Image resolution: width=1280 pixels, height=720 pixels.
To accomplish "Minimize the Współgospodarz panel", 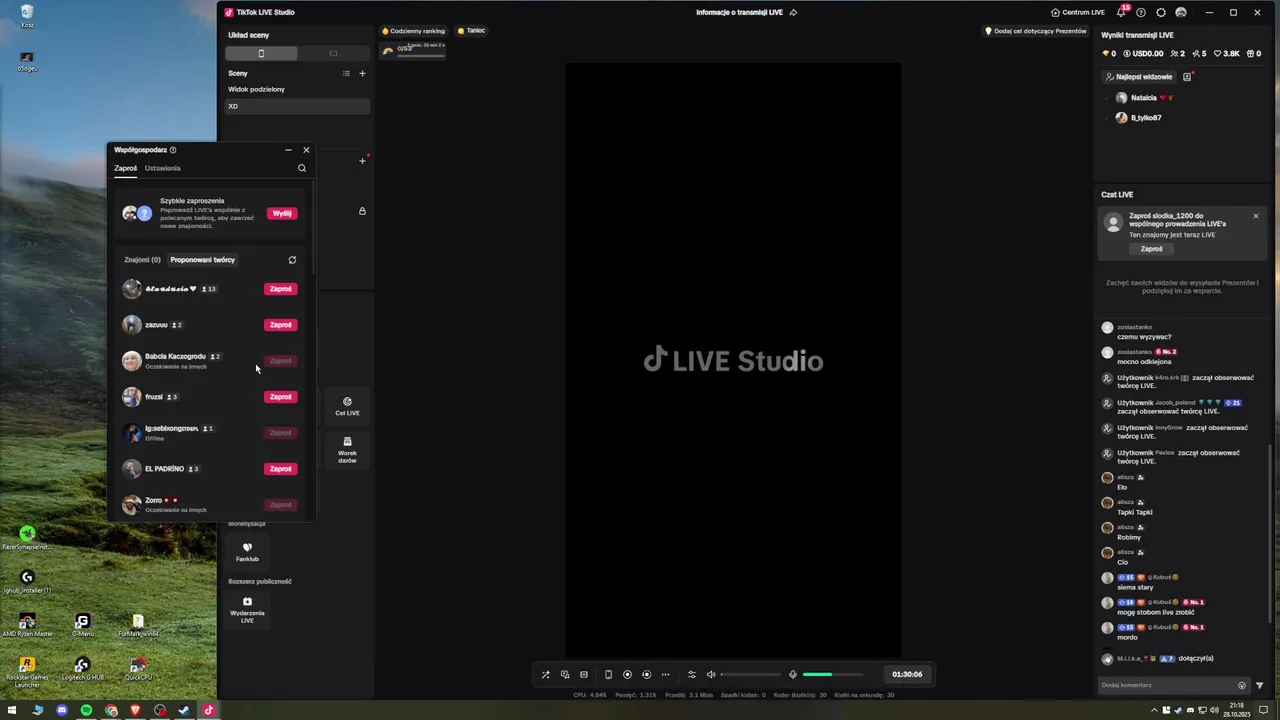I will pyautogui.click(x=288, y=150).
